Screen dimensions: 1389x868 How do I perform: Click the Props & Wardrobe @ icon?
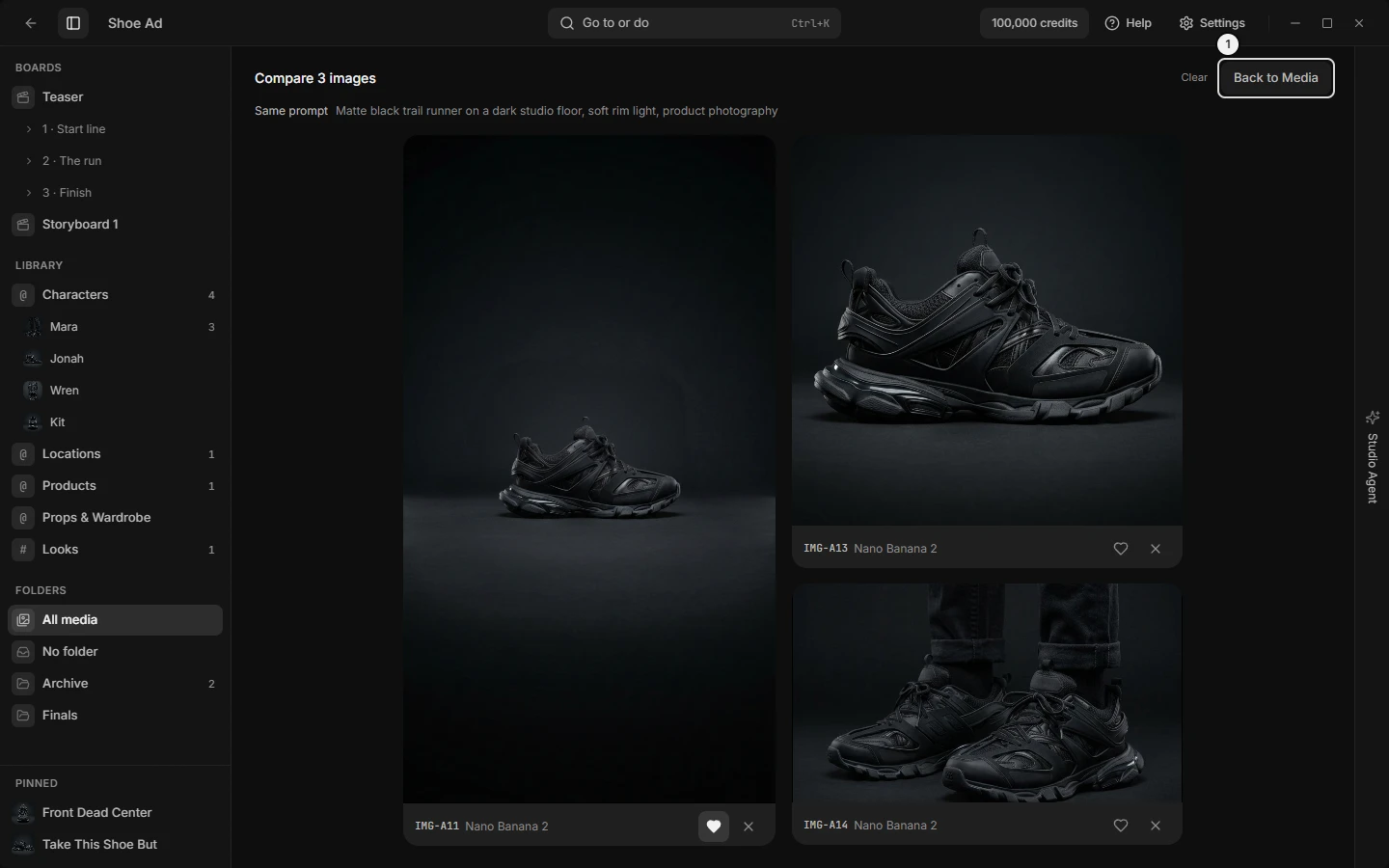coord(23,518)
